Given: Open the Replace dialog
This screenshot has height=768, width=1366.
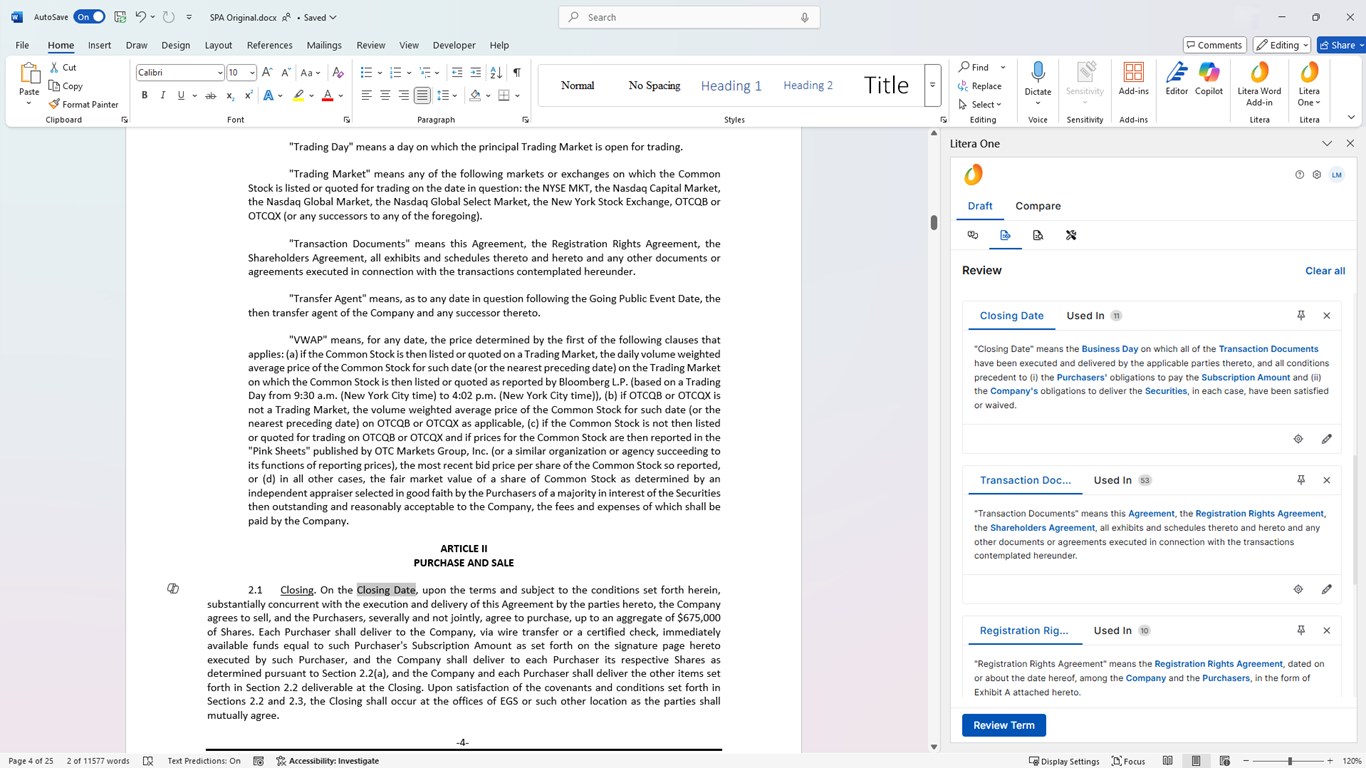Looking at the screenshot, I should click(980, 86).
